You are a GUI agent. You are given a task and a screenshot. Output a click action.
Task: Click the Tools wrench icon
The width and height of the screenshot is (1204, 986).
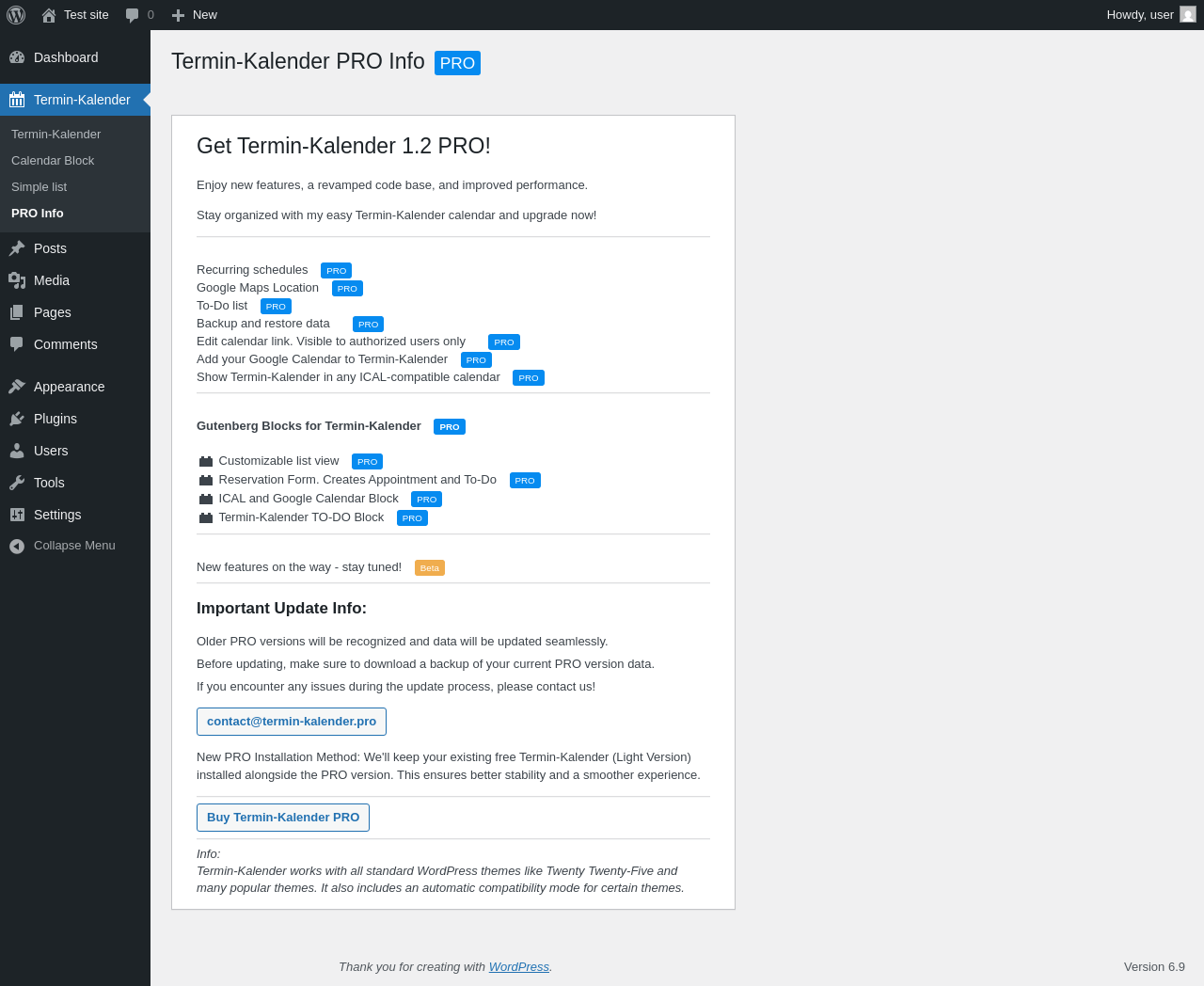pos(17,483)
